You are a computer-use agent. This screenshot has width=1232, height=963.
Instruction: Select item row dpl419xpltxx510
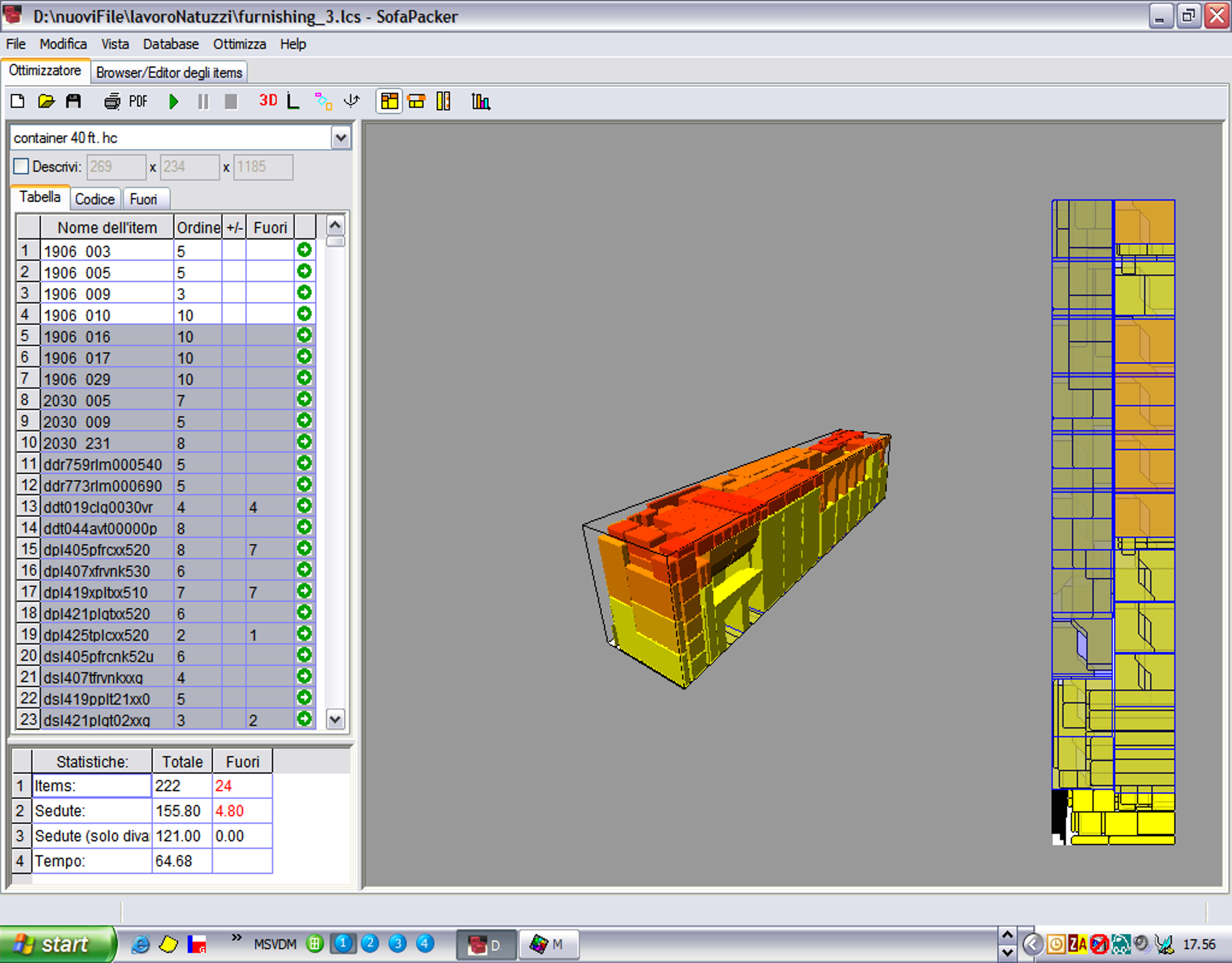tap(166, 592)
